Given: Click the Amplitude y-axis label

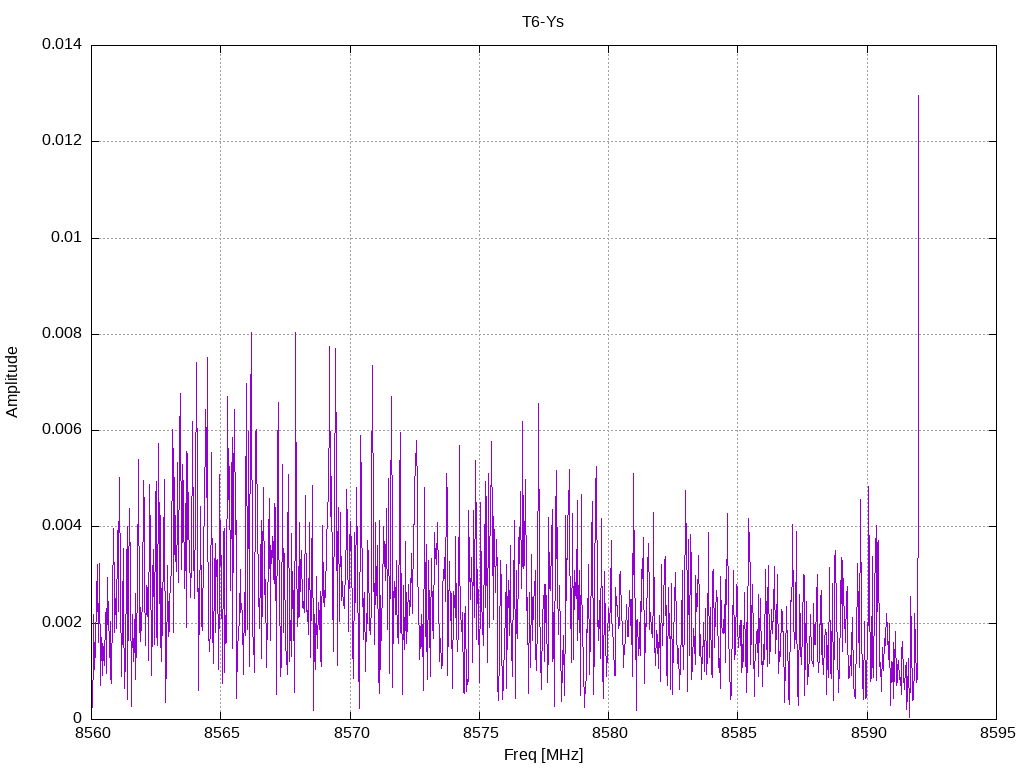Looking at the screenshot, I should coord(12,382).
